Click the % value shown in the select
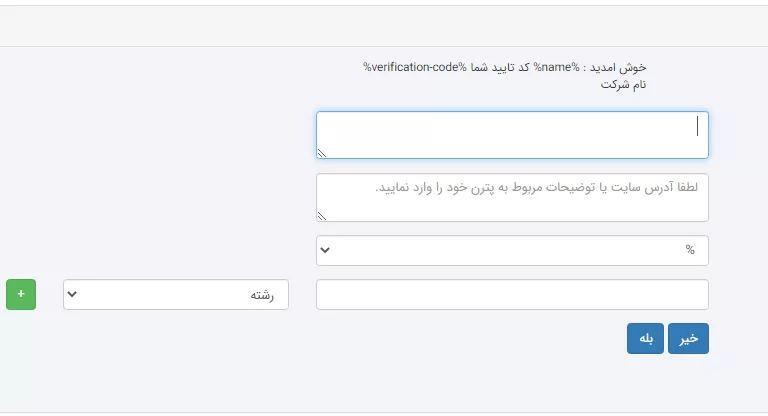 coord(689,250)
